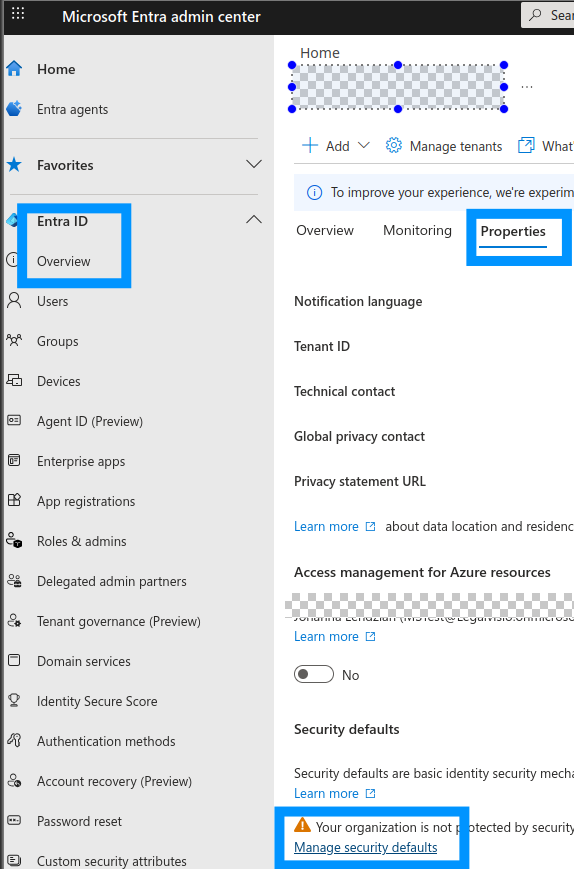Open Entra ID Overview in sidebar

coord(63,261)
